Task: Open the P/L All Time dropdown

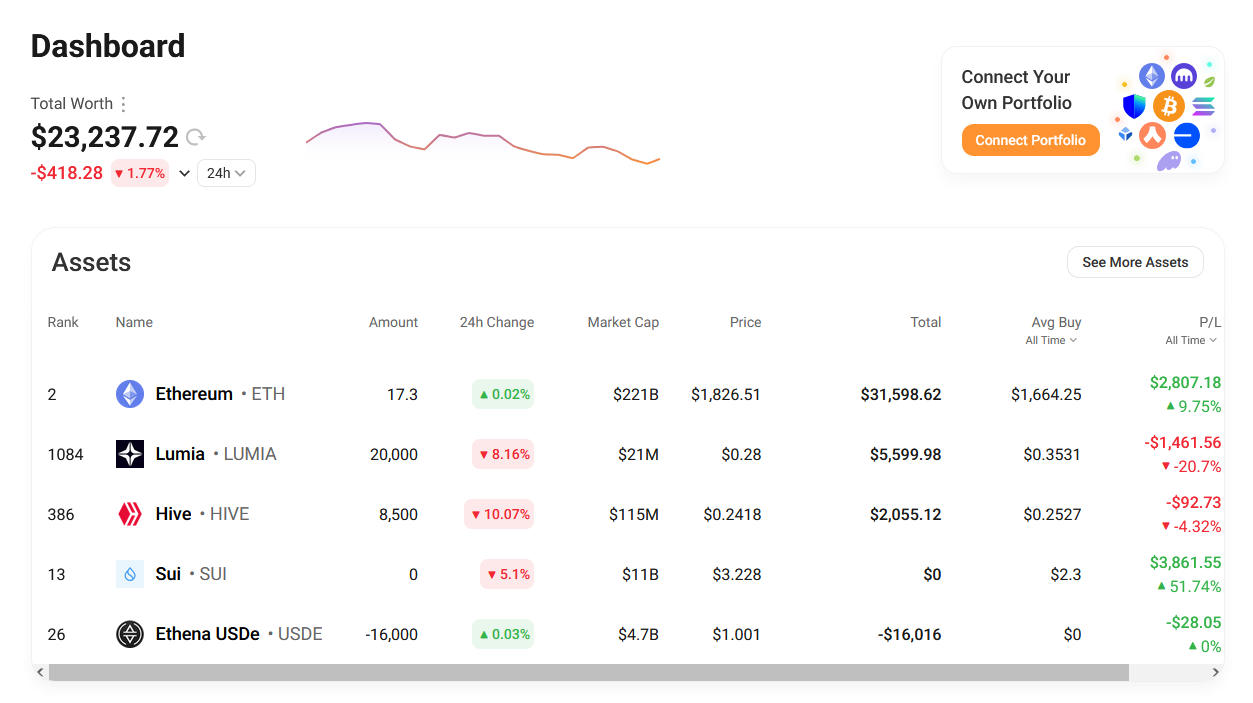Action: tap(1191, 341)
